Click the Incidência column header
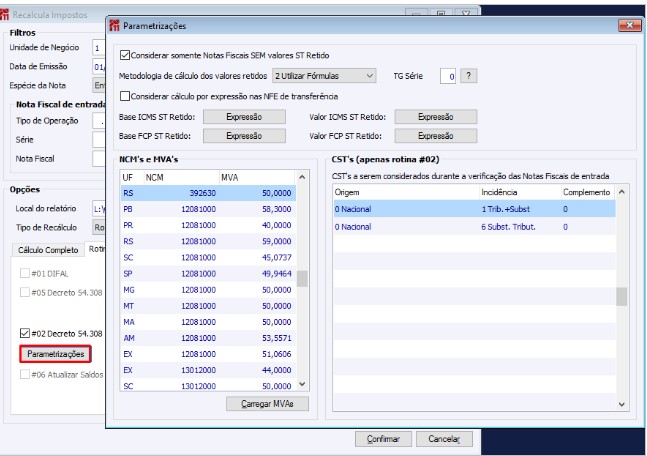The height and width of the screenshot is (456, 647). tap(520, 192)
